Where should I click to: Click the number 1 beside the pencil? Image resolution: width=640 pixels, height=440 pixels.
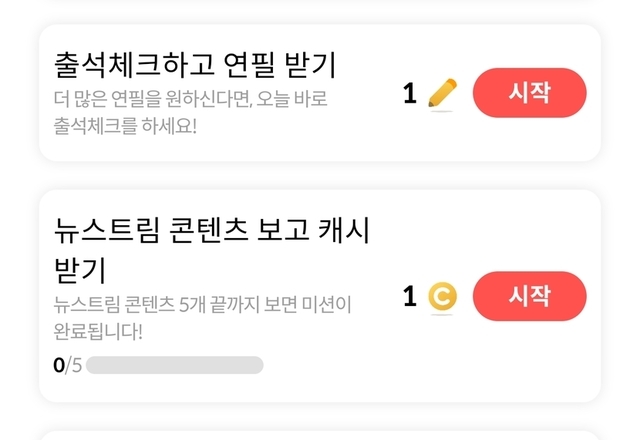point(409,93)
